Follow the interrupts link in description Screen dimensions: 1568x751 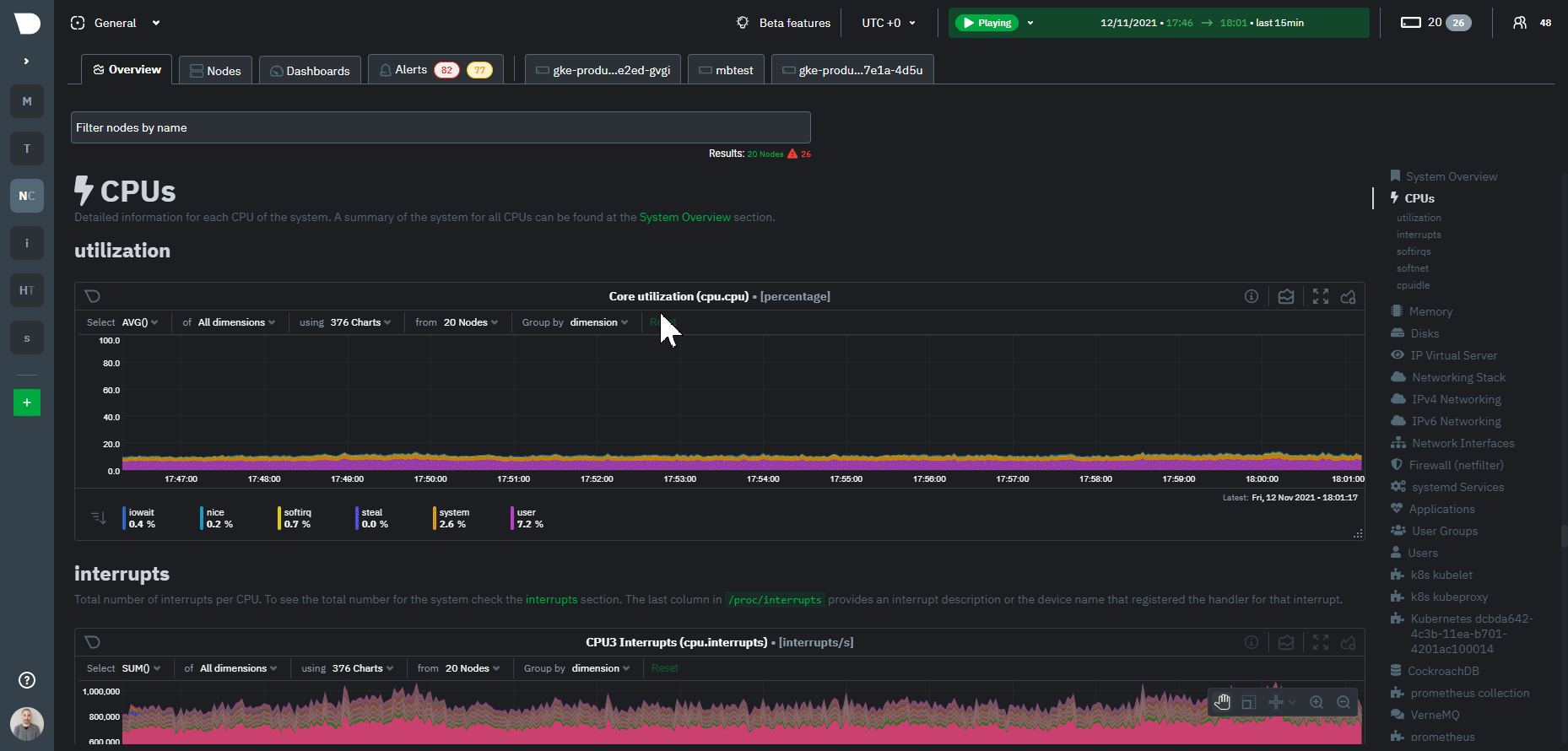[x=552, y=599]
